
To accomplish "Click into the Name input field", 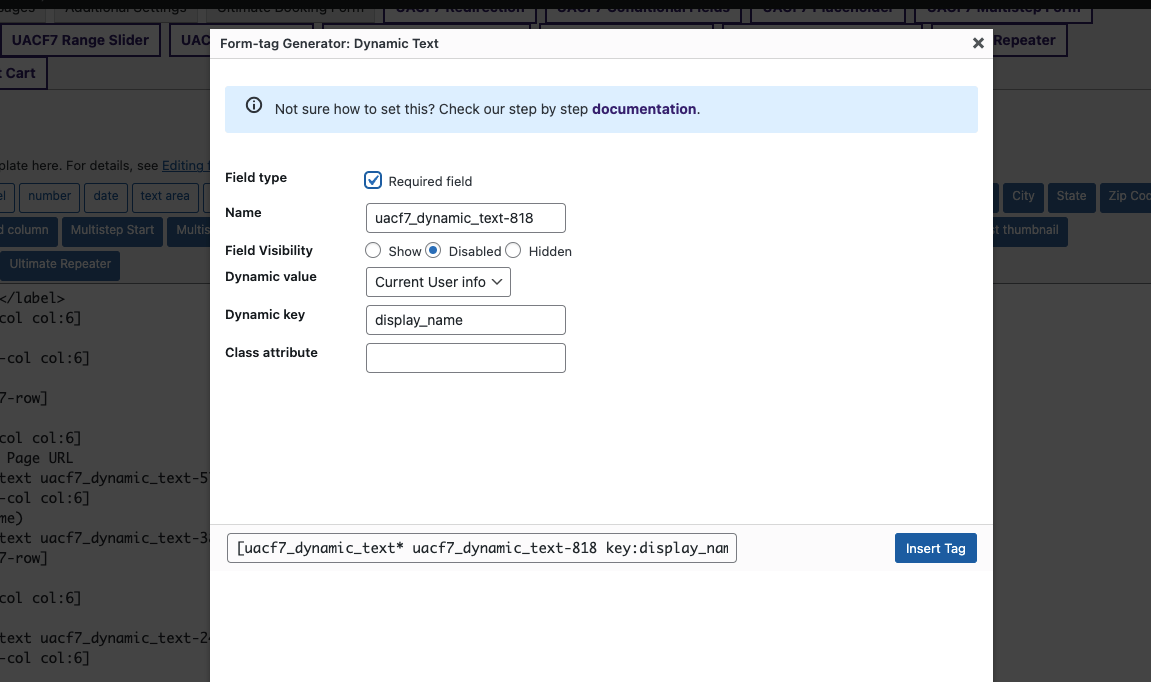I will coord(465,218).
